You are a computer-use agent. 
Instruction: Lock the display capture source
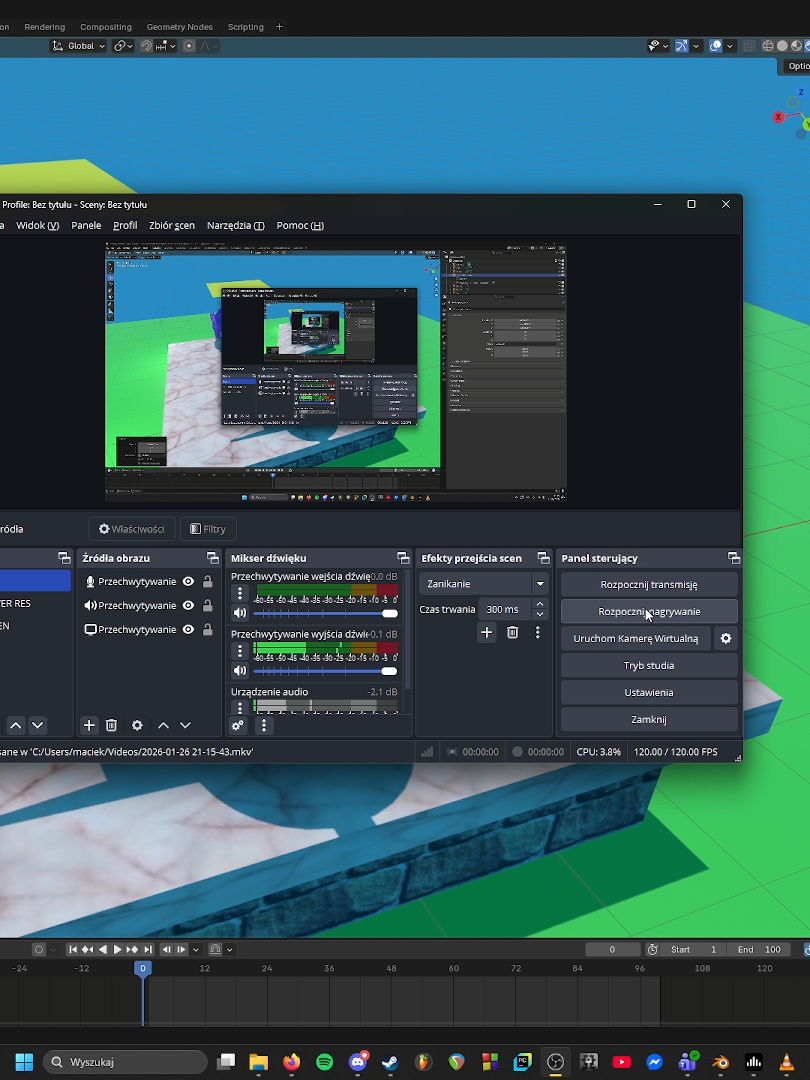pos(207,630)
